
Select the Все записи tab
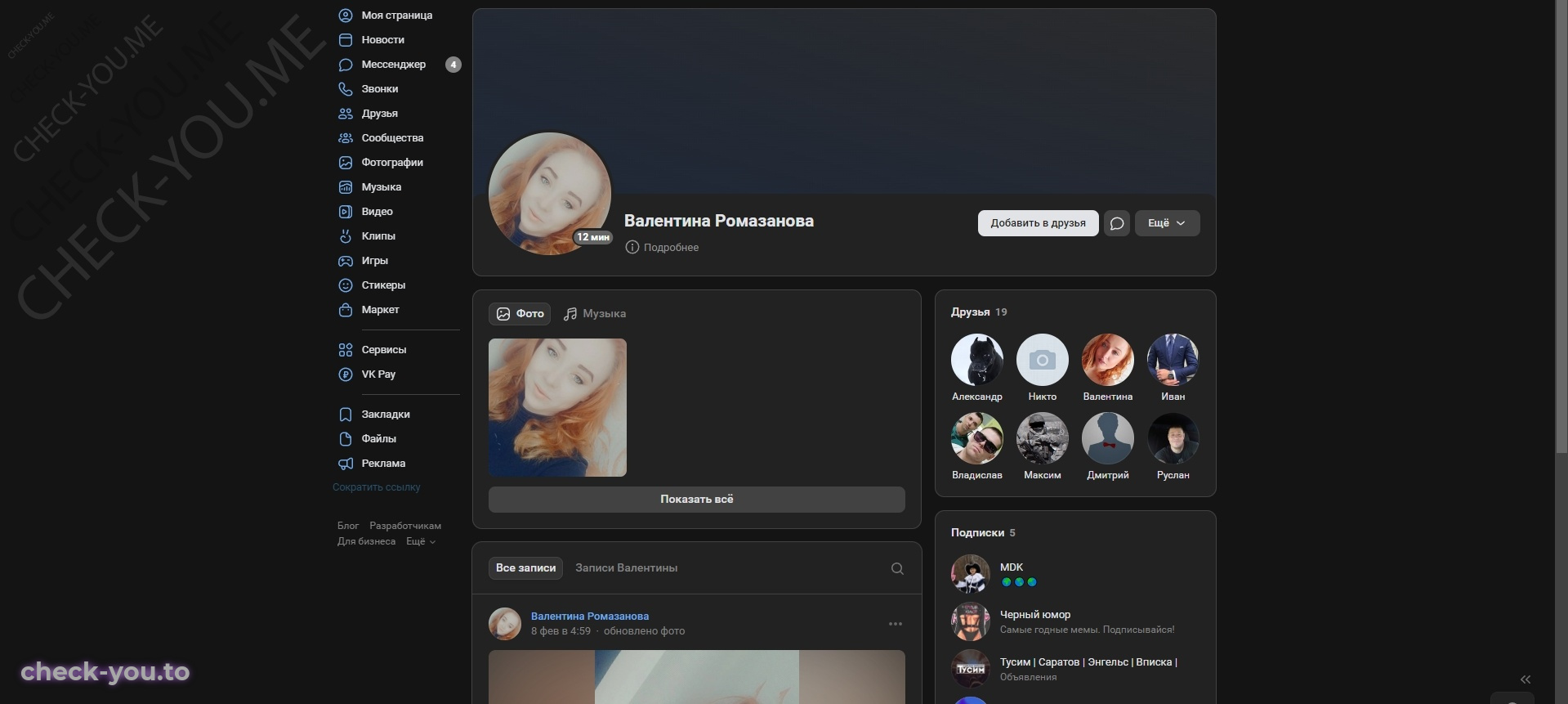[x=525, y=568]
